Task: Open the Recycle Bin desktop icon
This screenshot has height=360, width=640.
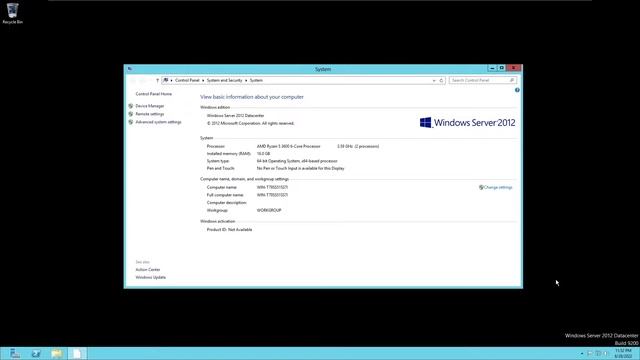Action: [12, 13]
